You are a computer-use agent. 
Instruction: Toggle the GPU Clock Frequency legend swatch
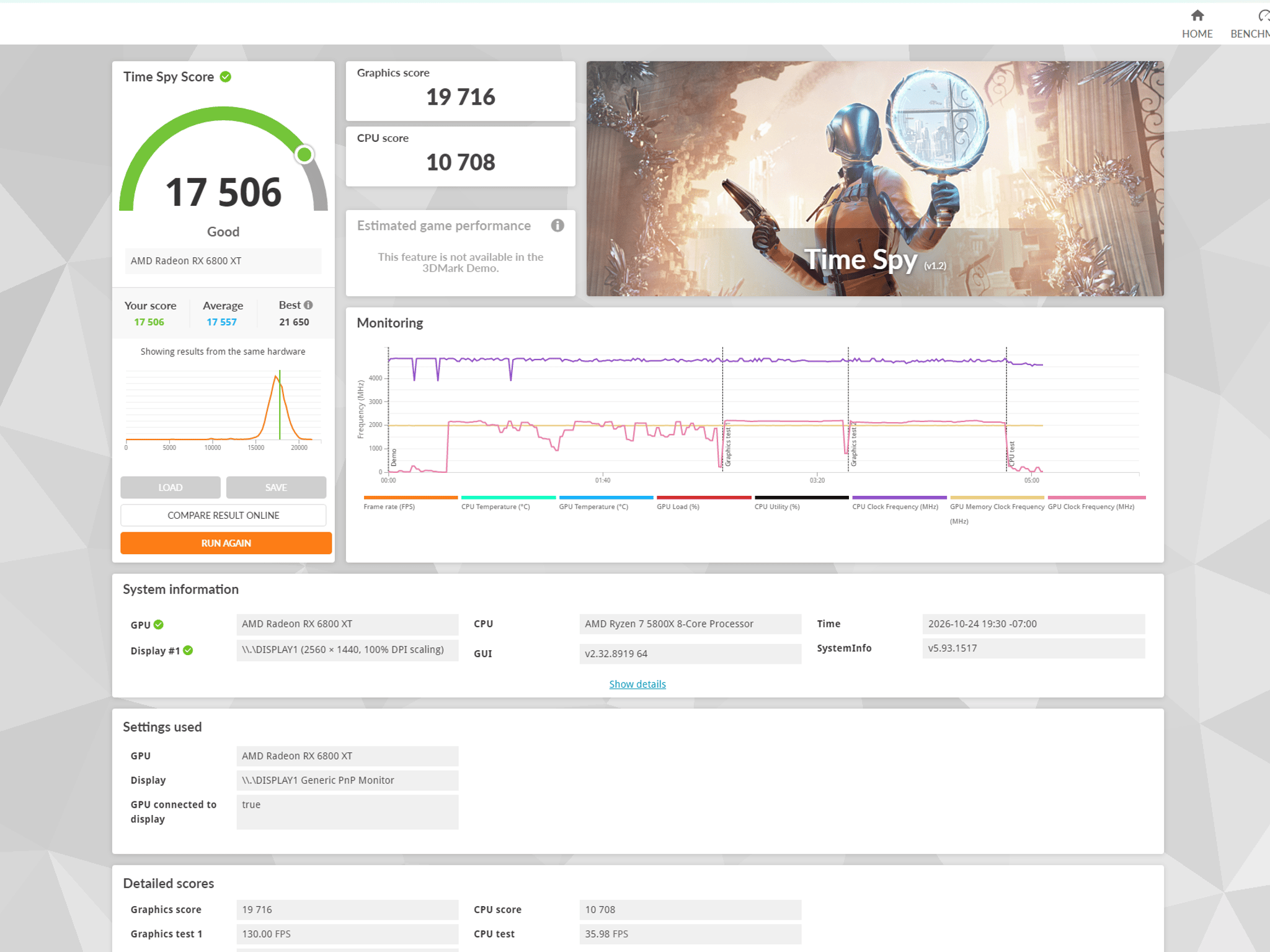click(x=1096, y=497)
